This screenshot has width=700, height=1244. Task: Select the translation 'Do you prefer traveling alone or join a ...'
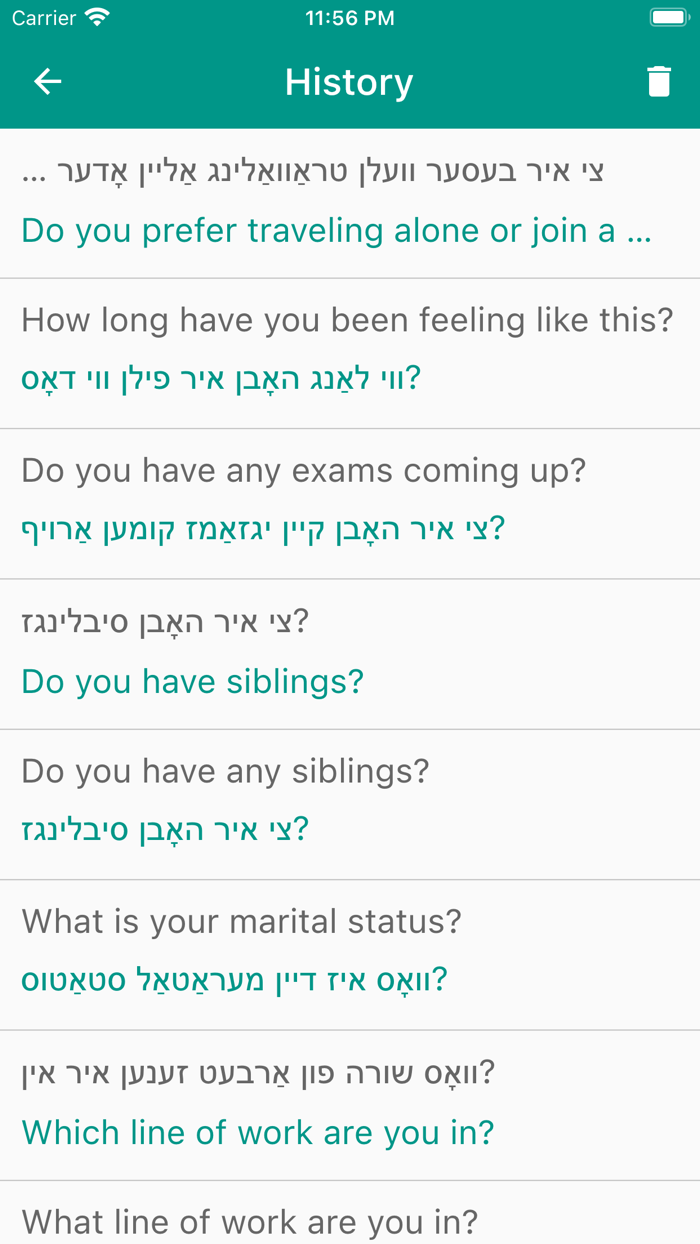click(333, 230)
